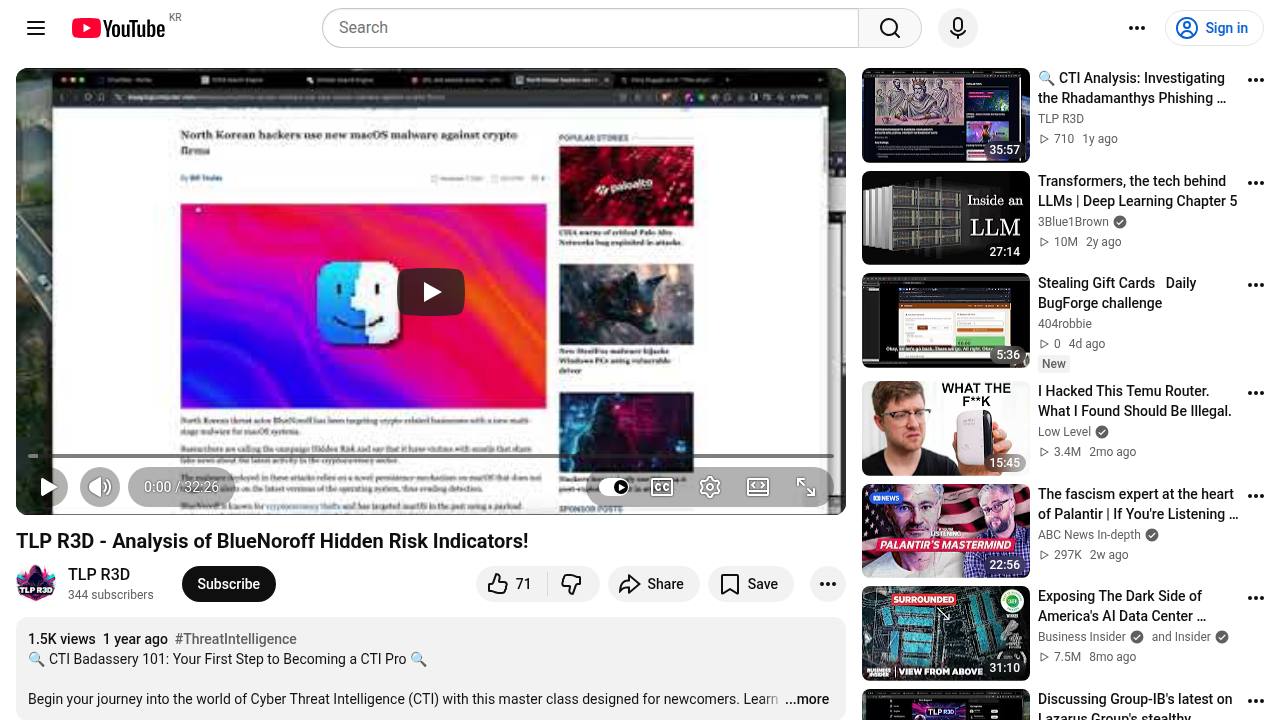
Task: Seek on the video progress bar
Action: (x=431, y=456)
